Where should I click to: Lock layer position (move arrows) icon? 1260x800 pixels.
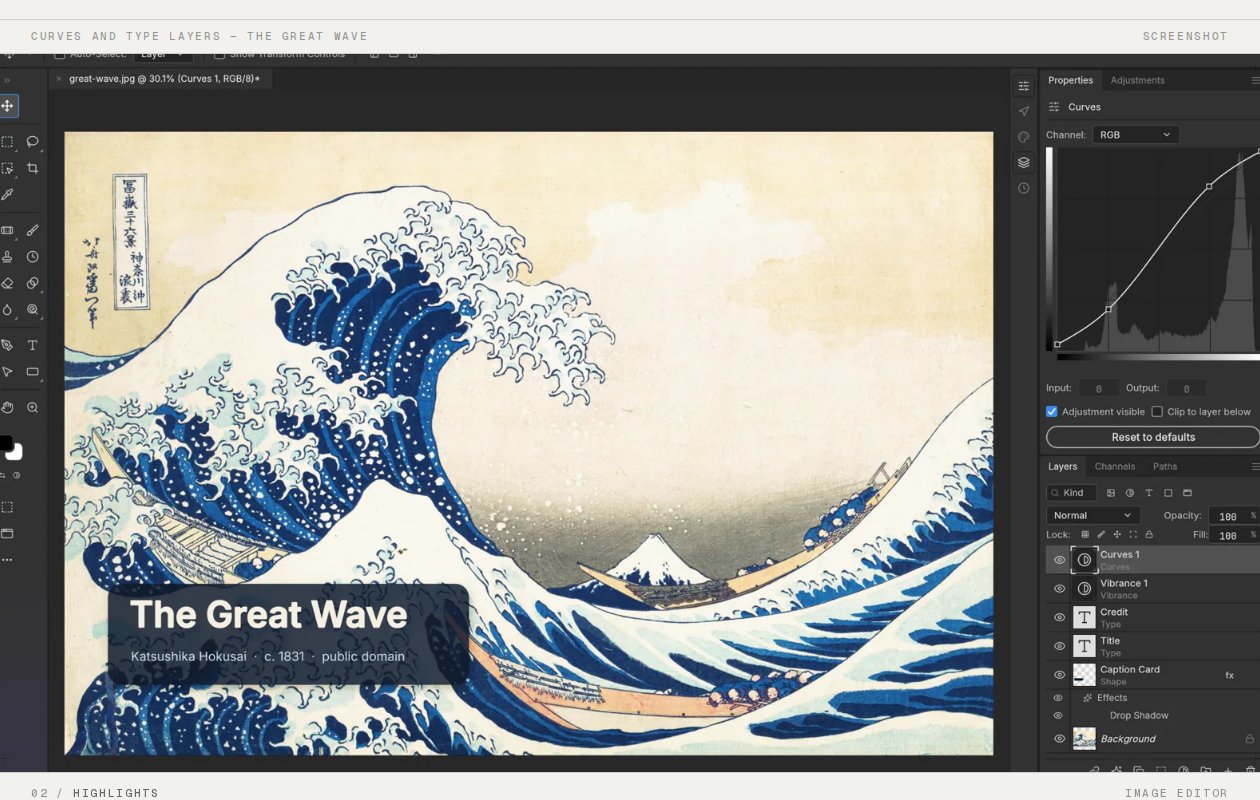click(1117, 534)
